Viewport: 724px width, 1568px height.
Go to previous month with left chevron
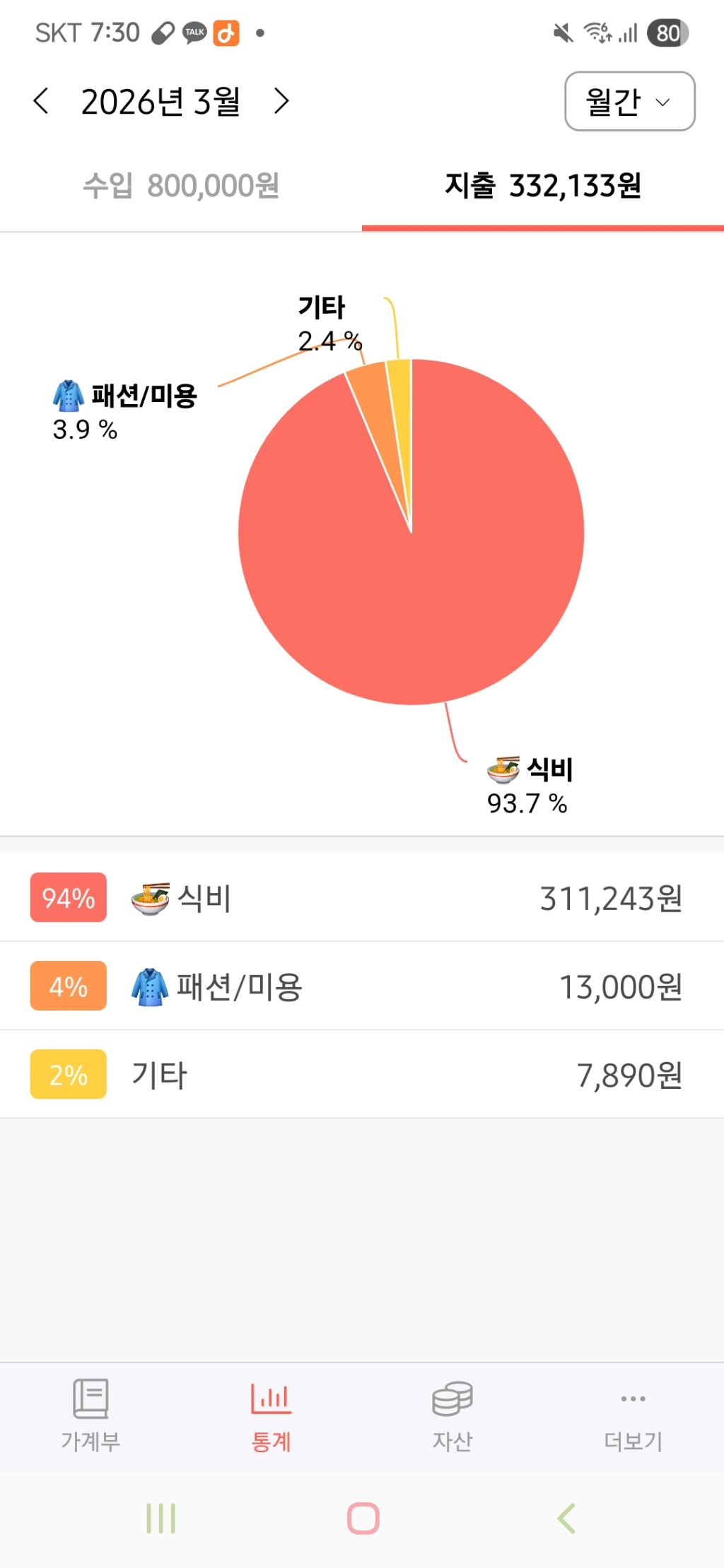coord(41,101)
